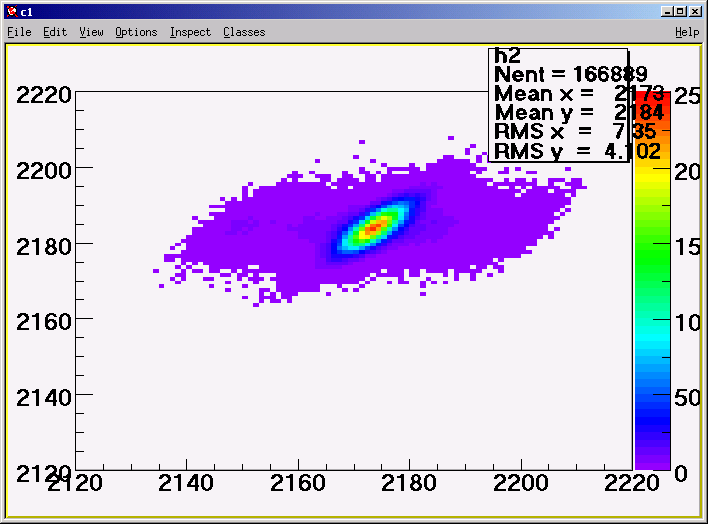Click the Mean y stats line

pos(579,112)
